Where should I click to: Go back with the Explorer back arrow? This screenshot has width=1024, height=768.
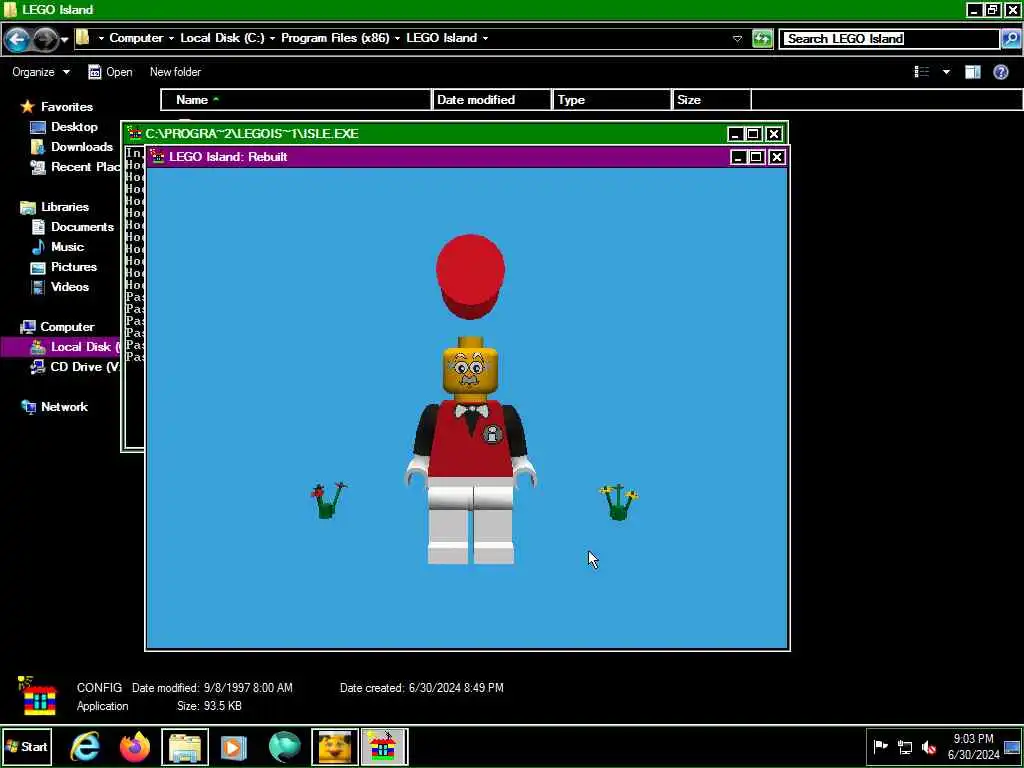[18, 40]
